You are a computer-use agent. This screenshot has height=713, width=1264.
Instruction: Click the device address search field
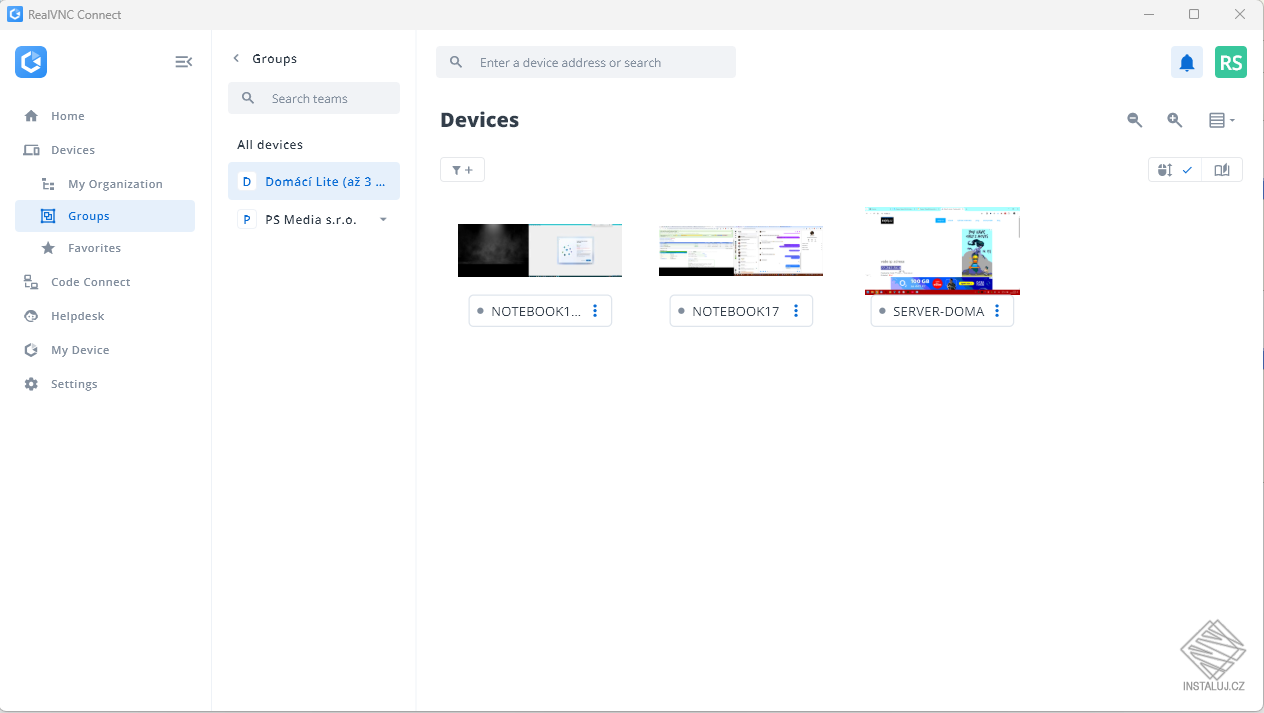[x=586, y=62]
